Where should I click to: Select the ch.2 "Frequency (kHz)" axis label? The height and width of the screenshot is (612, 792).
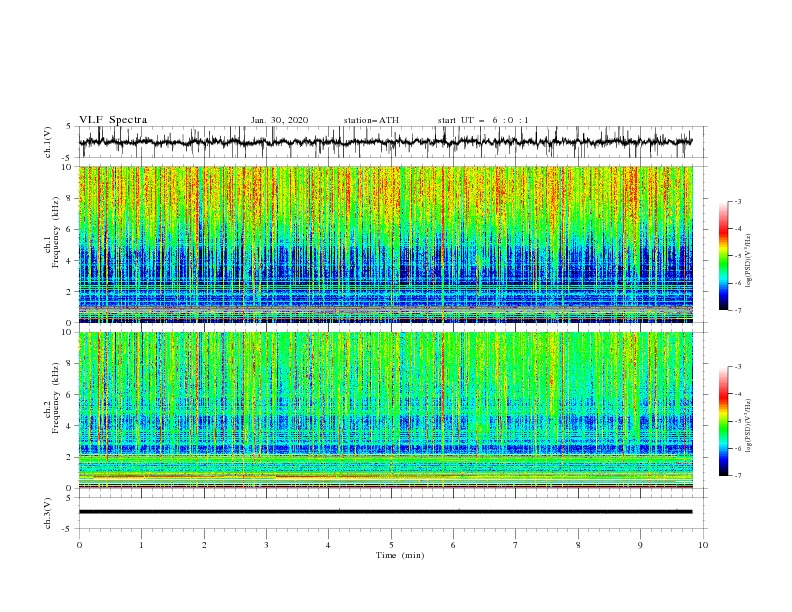pyautogui.click(x=56, y=398)
